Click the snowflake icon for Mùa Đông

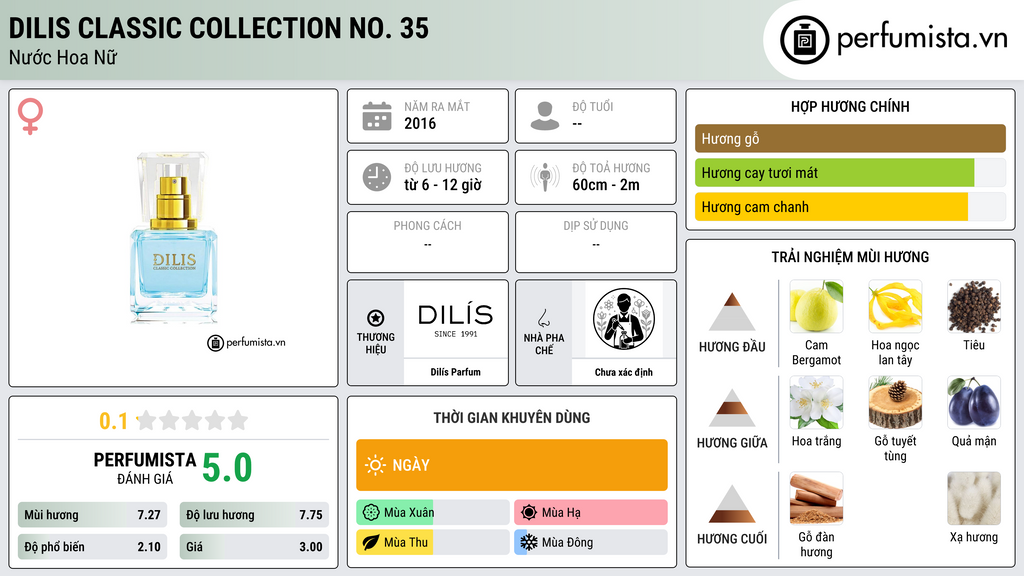(x=529, y=542)
